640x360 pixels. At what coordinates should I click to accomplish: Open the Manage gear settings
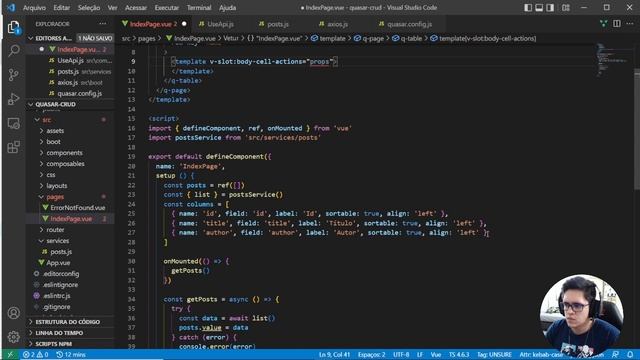point(13,337)
